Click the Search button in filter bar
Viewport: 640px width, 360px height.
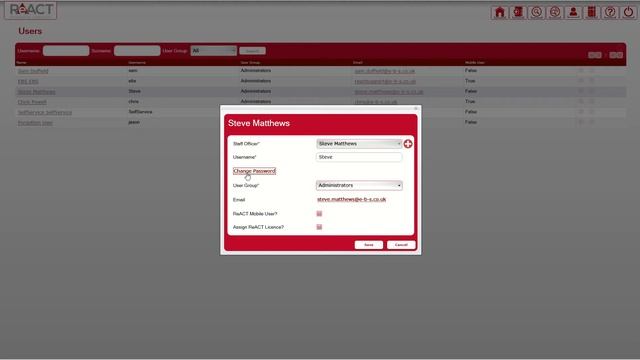(252, 51)
